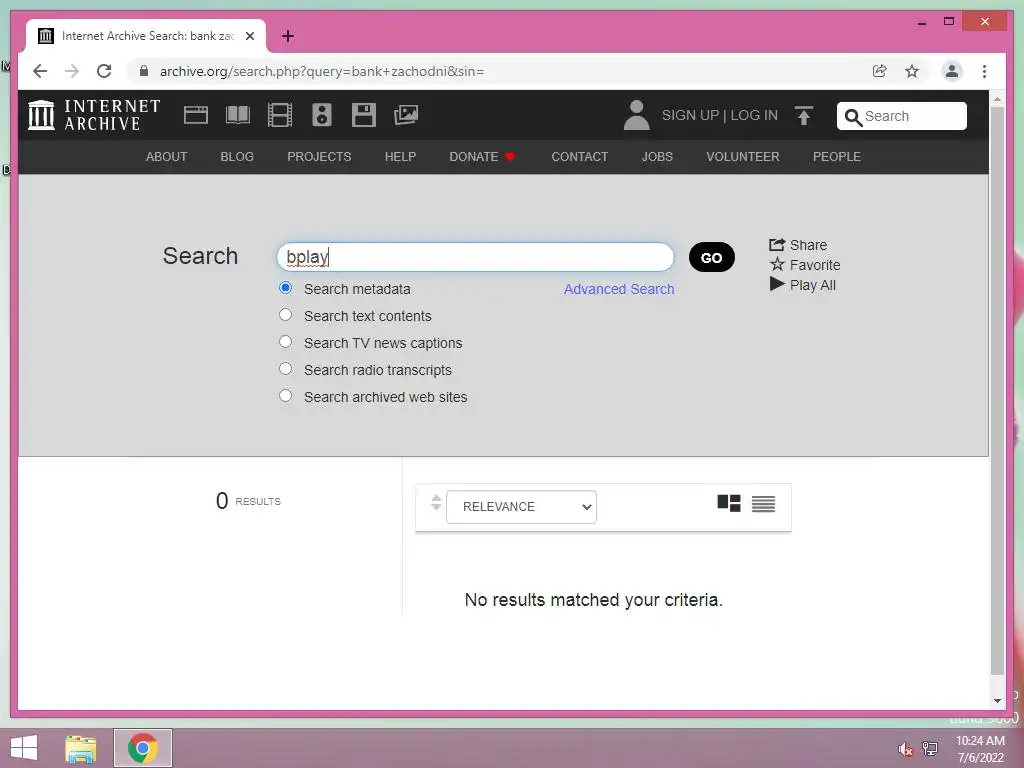Open the Software floppy disk icon

[x=364, y=115]
